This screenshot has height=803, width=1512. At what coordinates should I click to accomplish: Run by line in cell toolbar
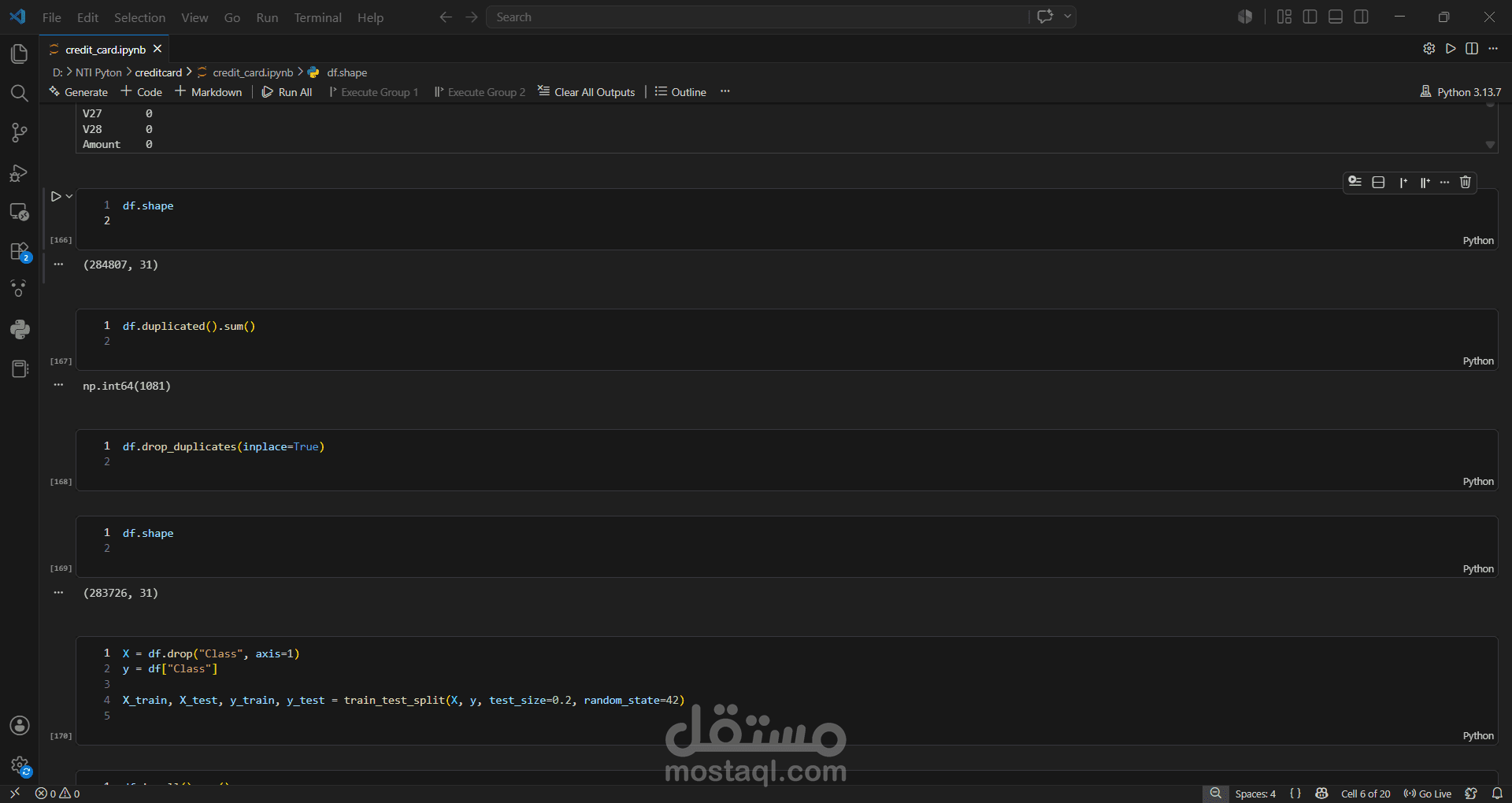click(1354, 182)
